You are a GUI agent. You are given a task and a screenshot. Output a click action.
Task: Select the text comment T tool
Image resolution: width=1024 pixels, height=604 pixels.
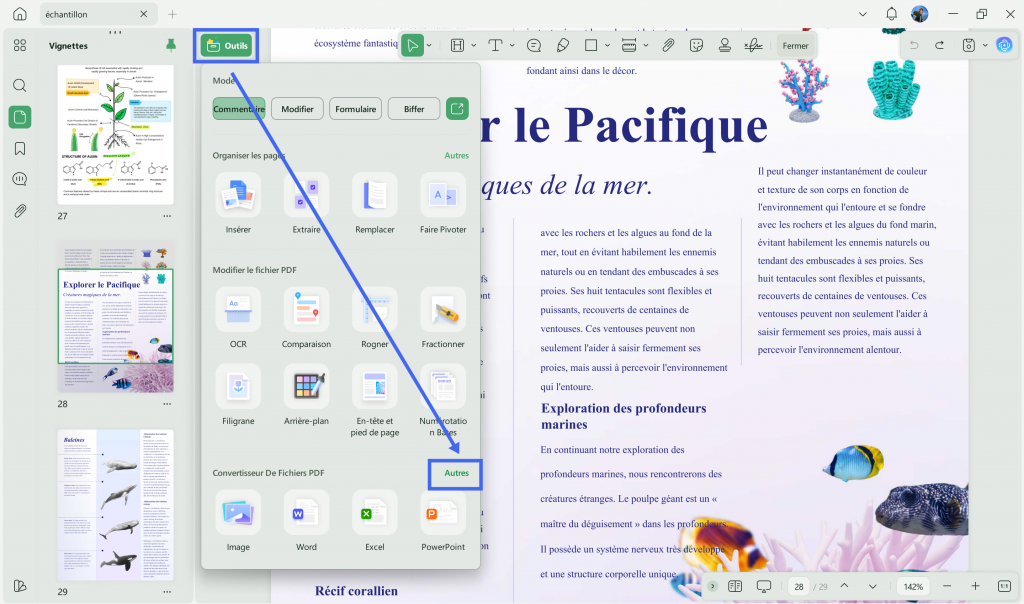click(496, 46)
